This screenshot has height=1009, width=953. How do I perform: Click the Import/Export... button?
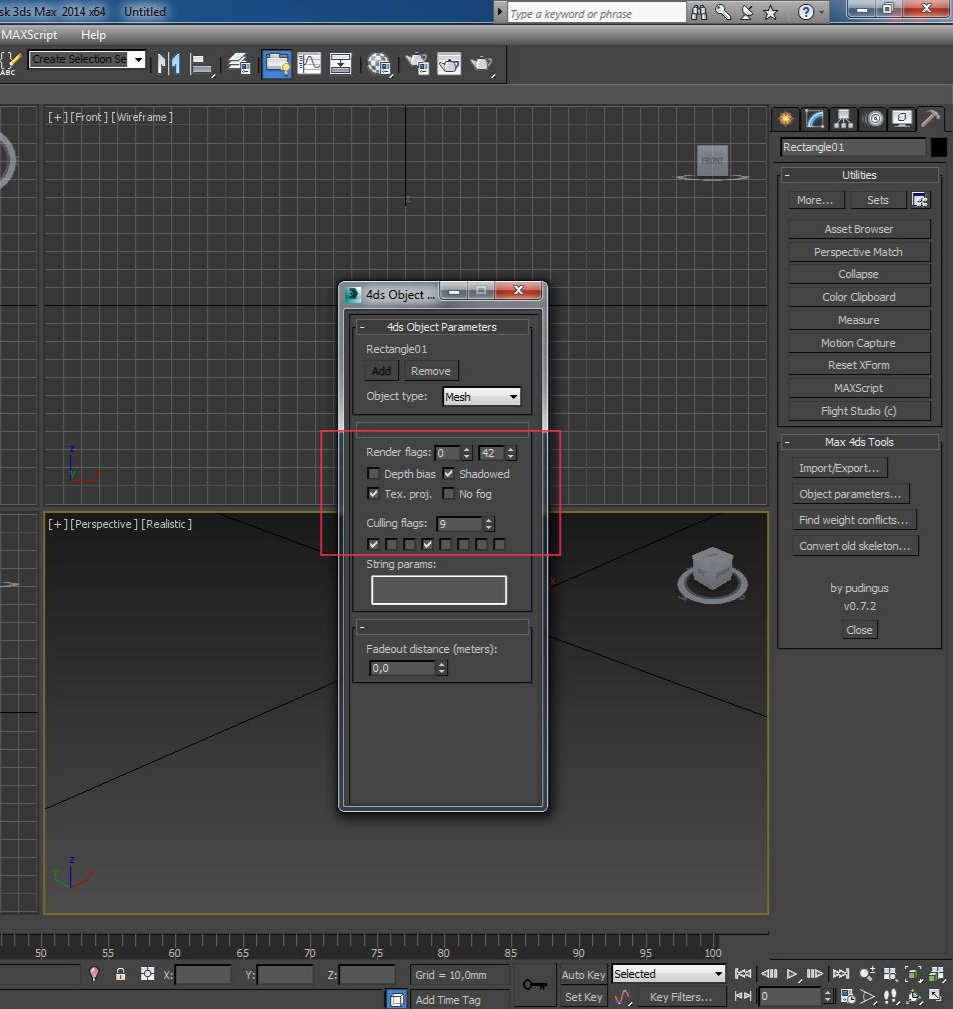click(x=838, y=468)
